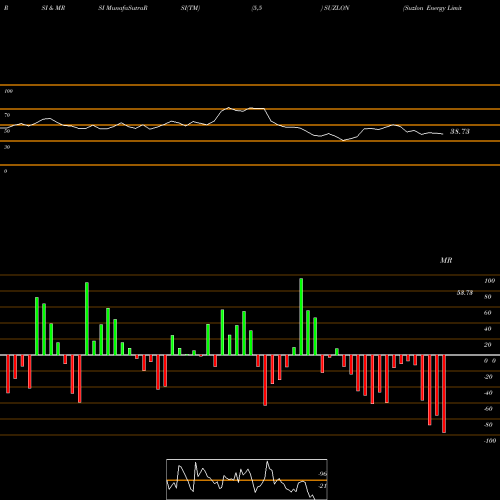The image size is (500, 500).
Task: Click the 'MR' panel title
Action: pyautogui.click(x=446, y=260)
